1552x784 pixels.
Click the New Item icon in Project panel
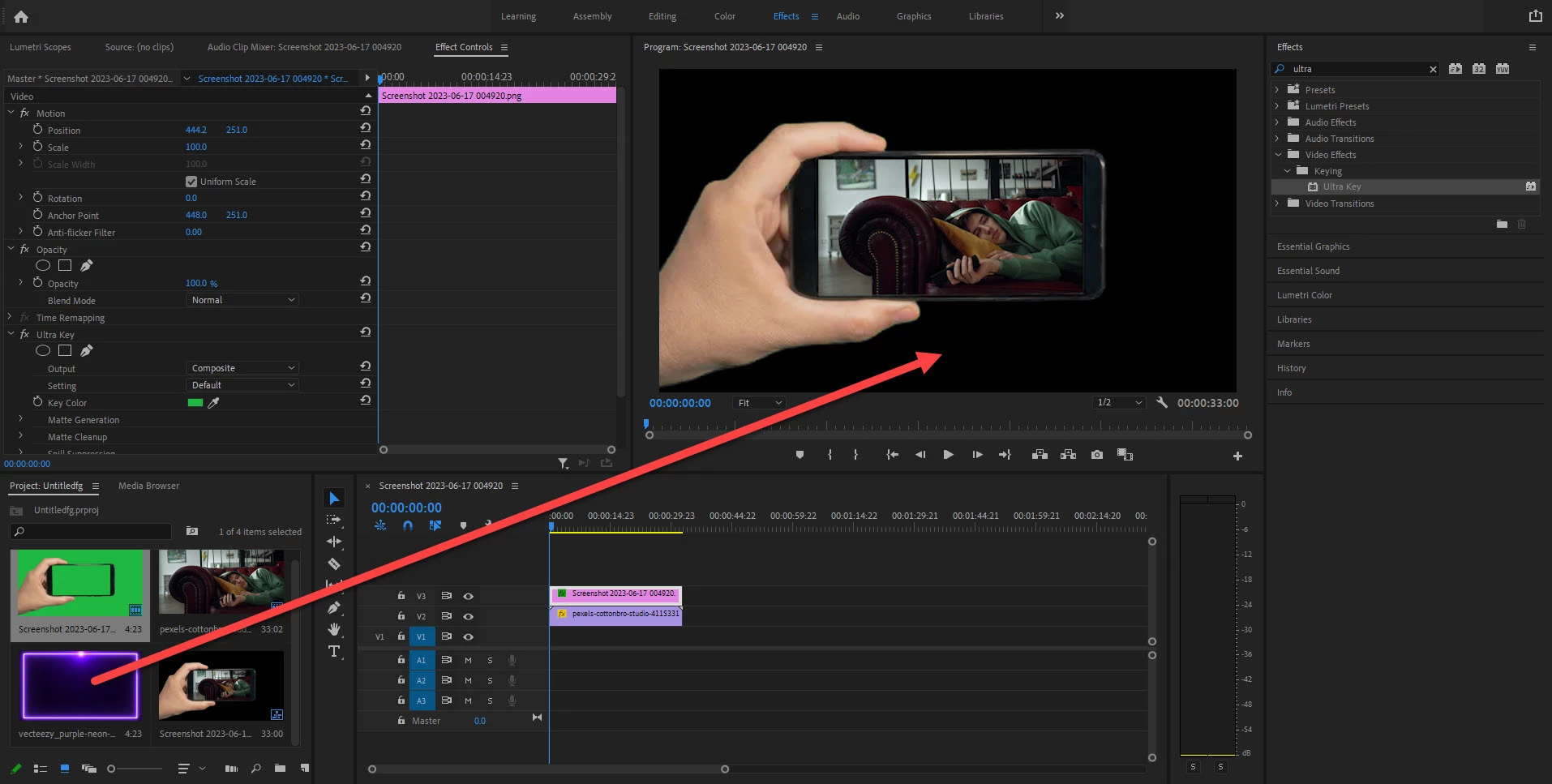click(x=305, y=768)
